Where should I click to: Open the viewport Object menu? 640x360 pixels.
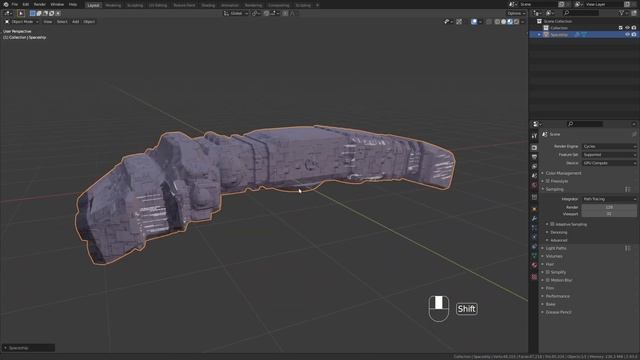pos(89,22)
